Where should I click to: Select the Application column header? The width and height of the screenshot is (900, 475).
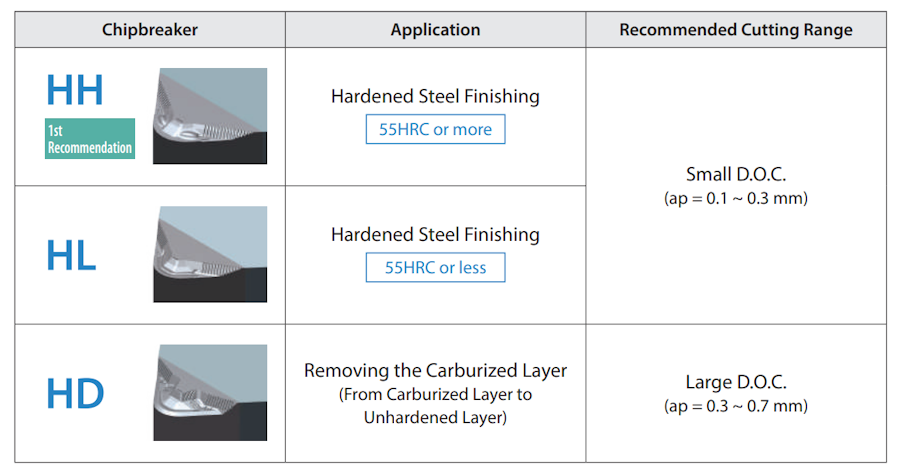435,30
